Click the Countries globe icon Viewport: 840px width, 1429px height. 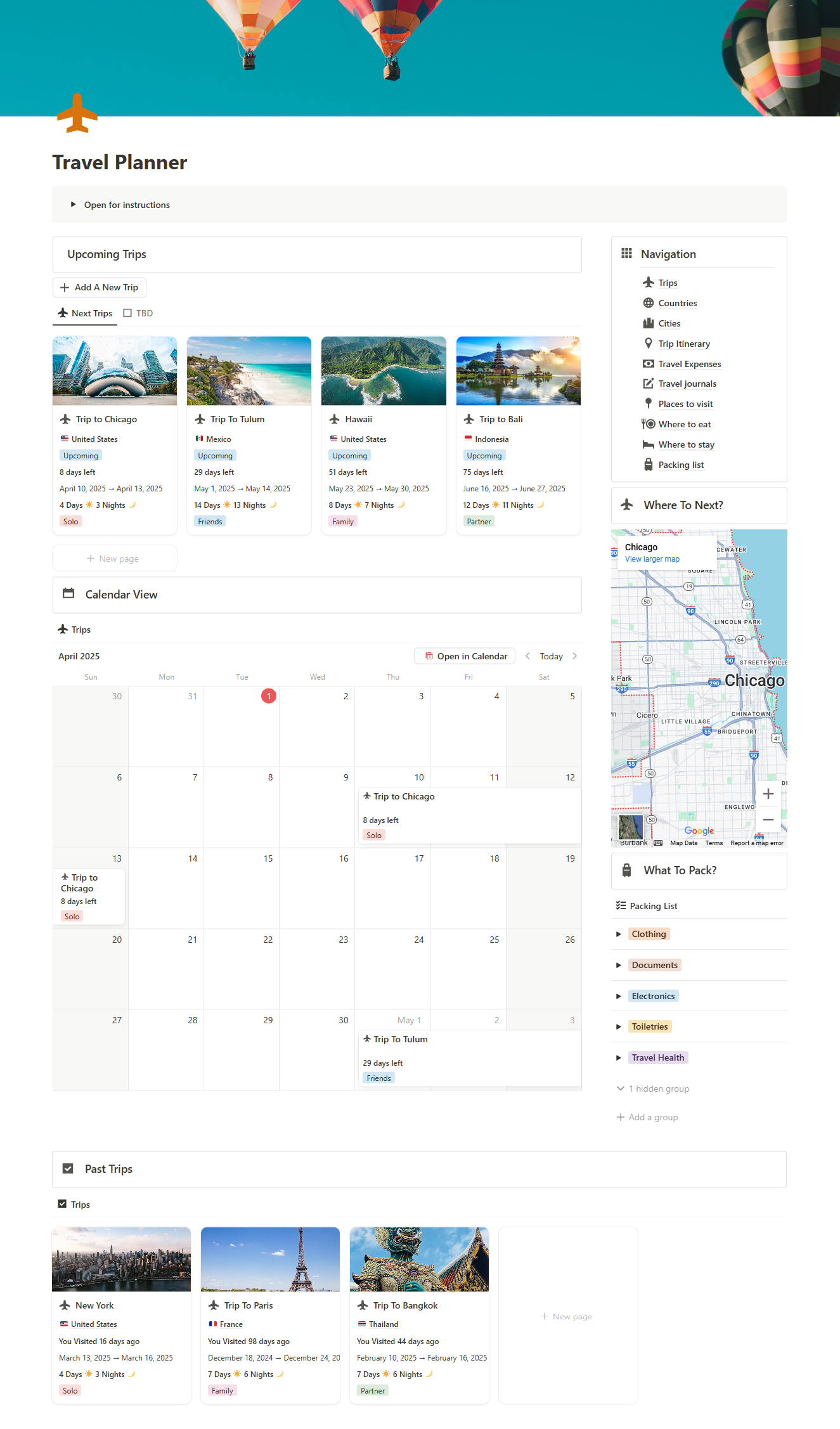point(649,303)
